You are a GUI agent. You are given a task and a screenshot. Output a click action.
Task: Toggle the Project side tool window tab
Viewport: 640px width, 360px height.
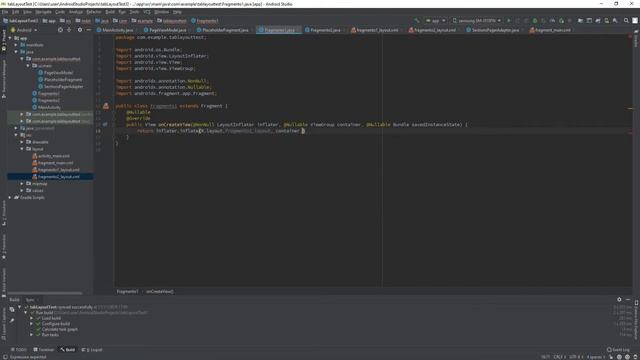pos(4,41)
